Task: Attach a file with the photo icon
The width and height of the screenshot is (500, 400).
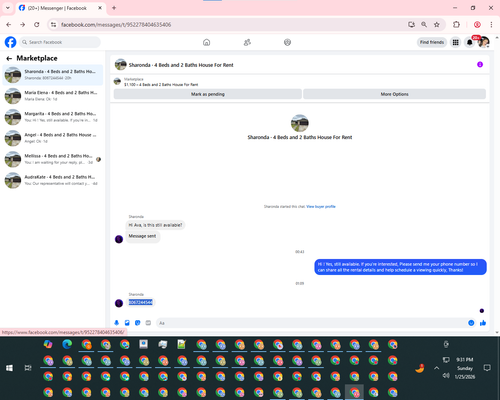Action: (127, 323)
